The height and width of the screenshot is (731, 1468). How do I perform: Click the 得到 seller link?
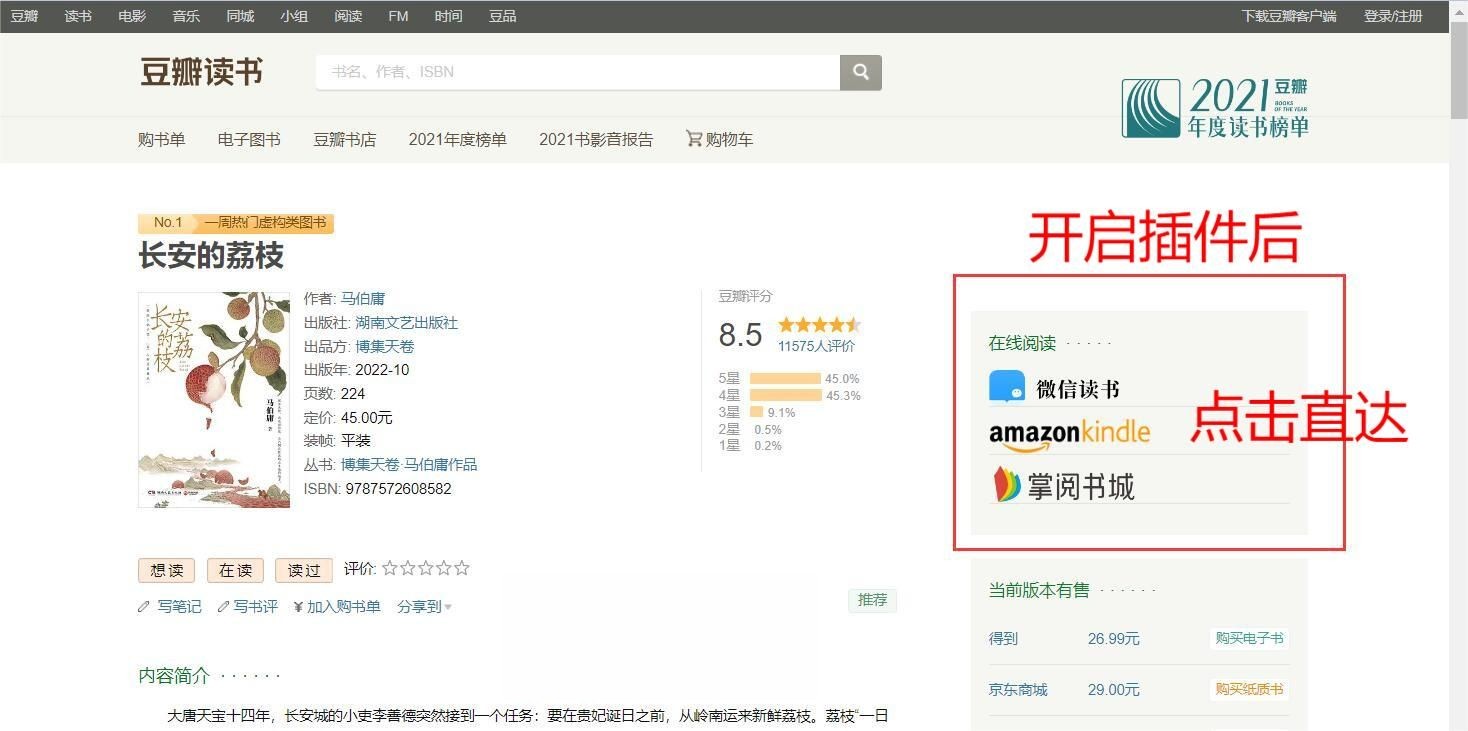(x=1003, y=638)
